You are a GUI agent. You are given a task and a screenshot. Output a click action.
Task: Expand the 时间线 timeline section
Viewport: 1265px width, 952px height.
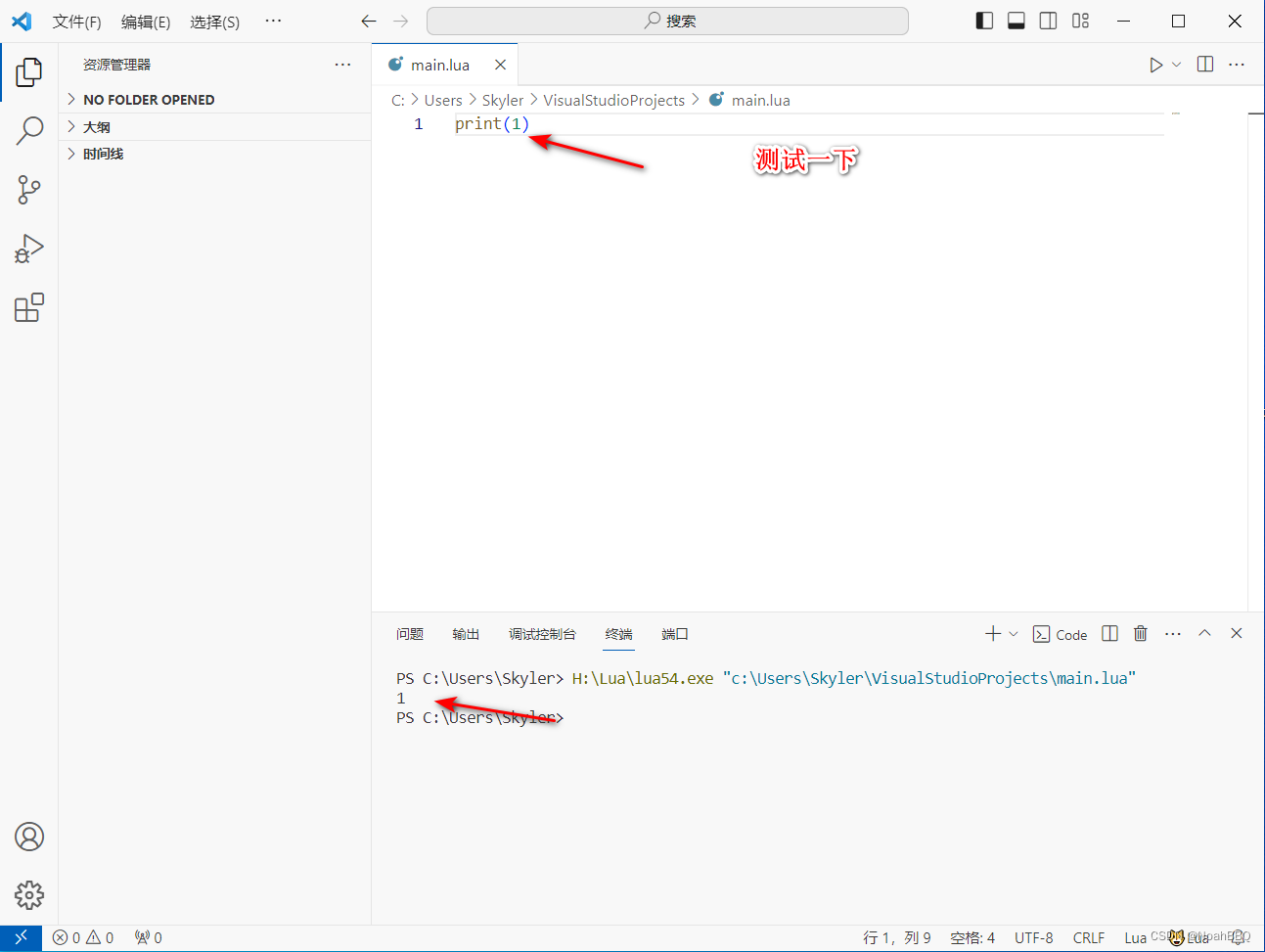[215, 154]
